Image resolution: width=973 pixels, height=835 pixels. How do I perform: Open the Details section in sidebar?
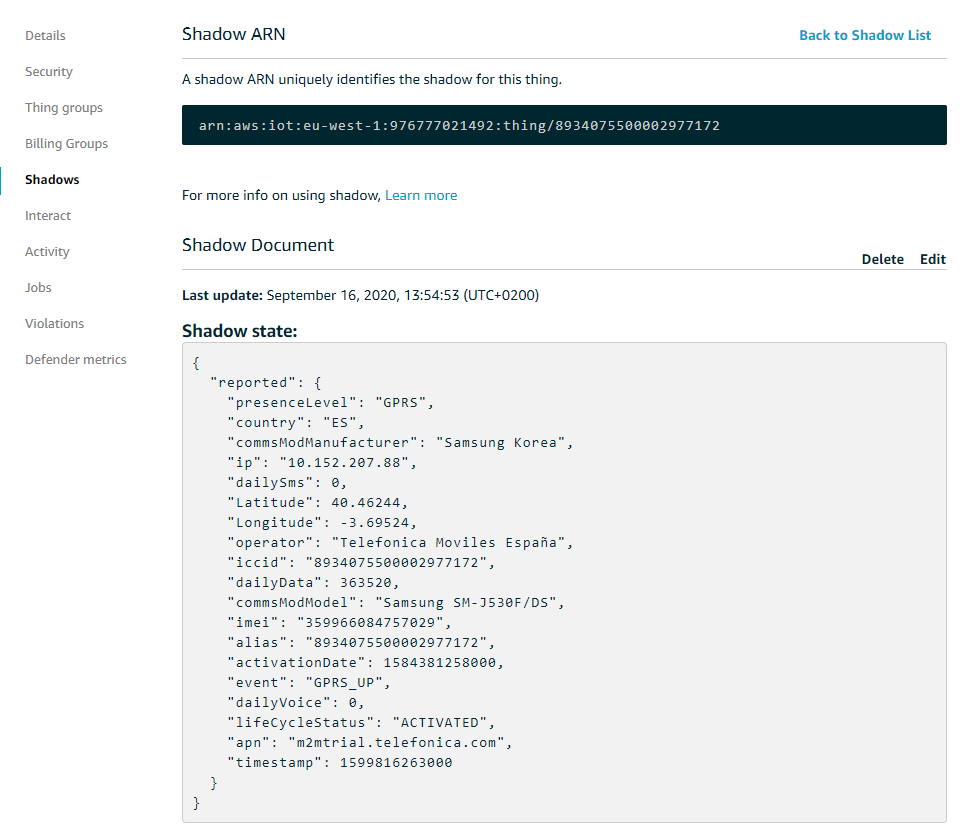pyautogui.click(x=45, y=36)
